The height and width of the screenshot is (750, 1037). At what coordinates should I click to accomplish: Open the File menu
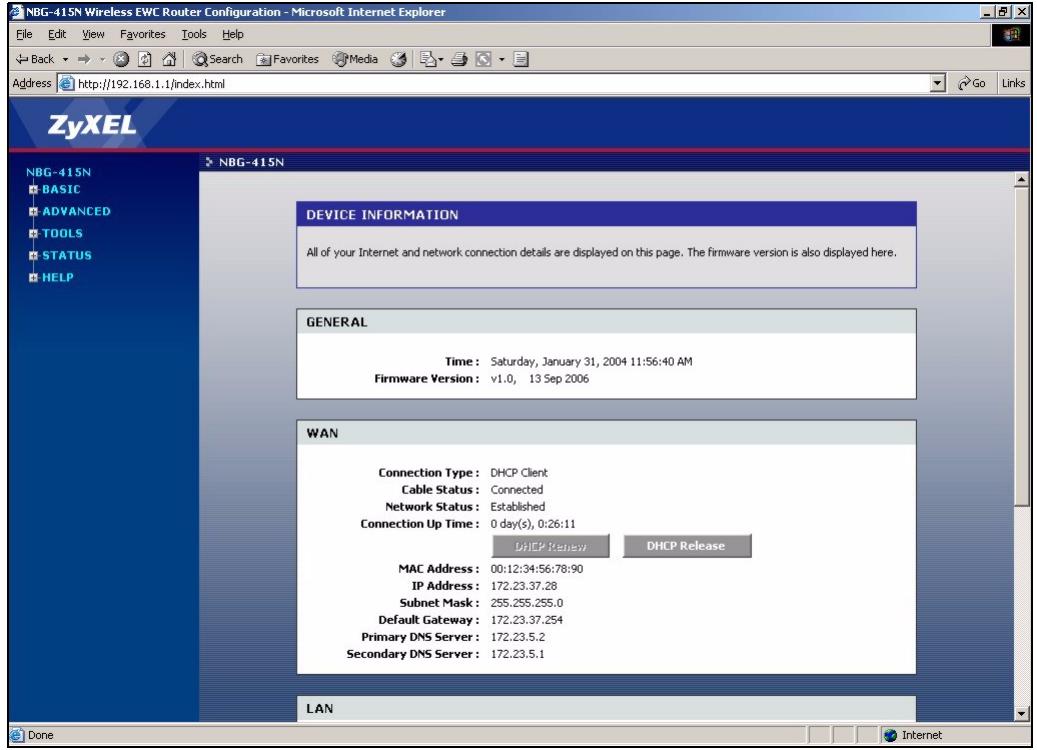(24, 34)
